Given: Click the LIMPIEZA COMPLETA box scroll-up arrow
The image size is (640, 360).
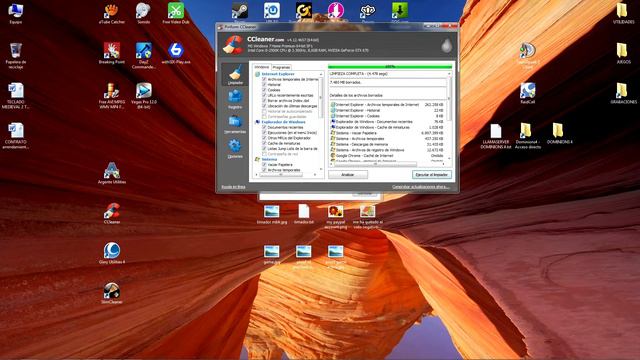Looking at the screenshot, I should pos(449,74).
